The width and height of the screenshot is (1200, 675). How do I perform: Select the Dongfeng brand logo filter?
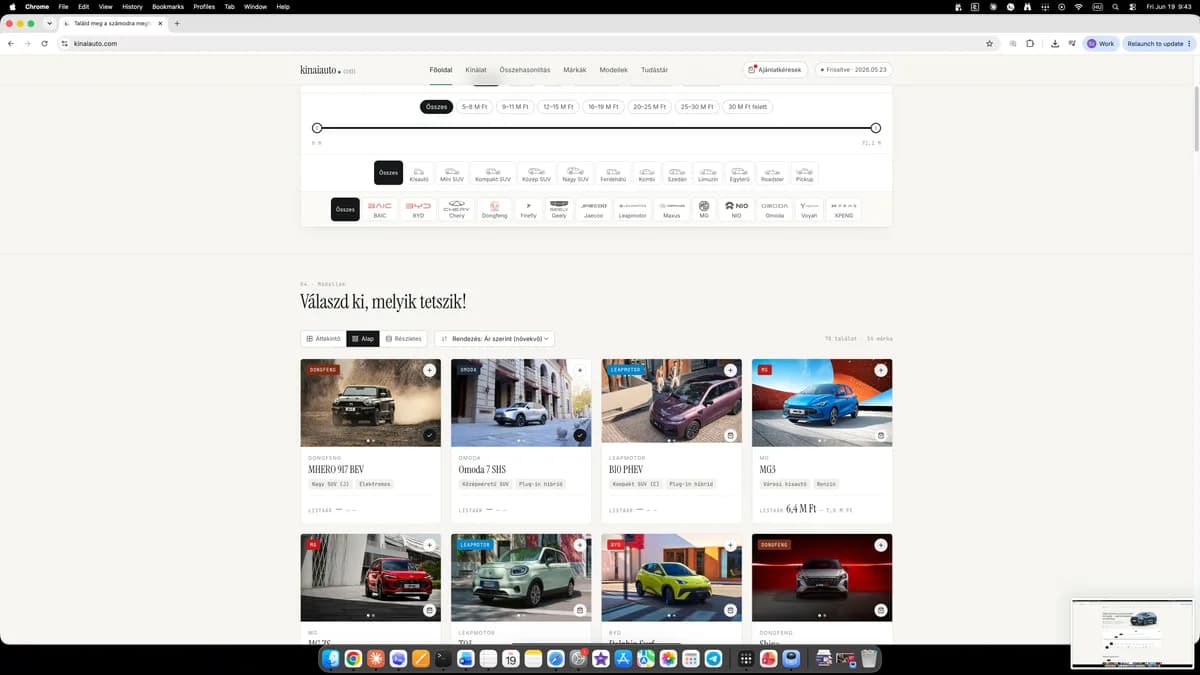494,209
